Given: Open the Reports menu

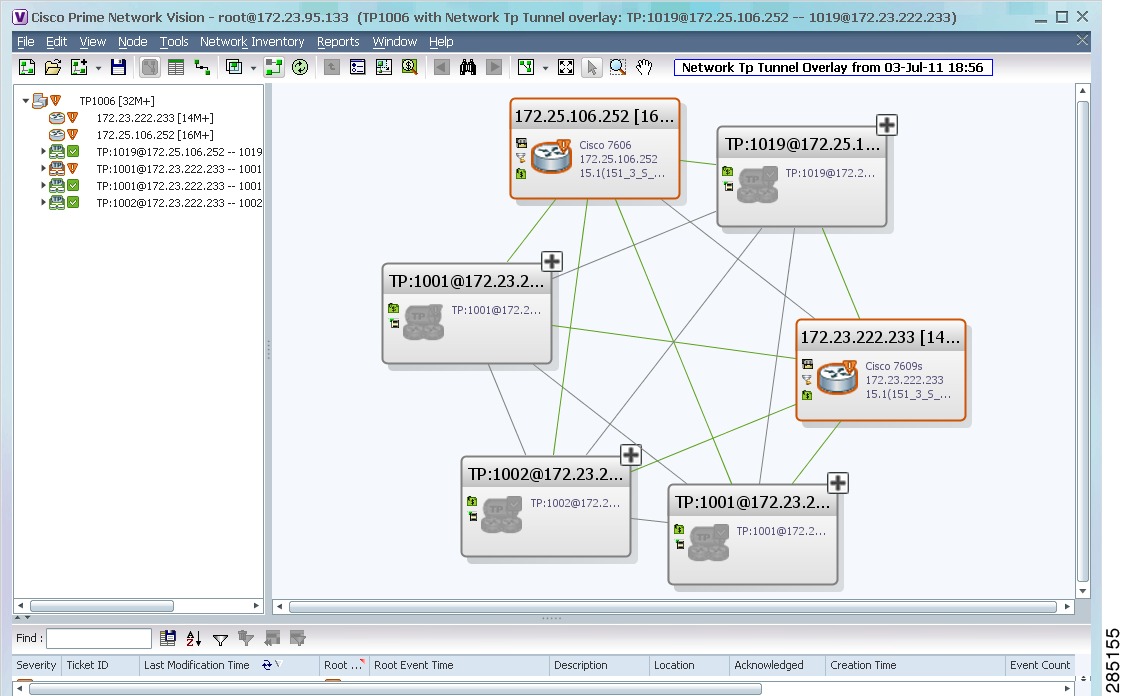Looking at the screenshot, I should pyautogui.click(x=338, y=42).
